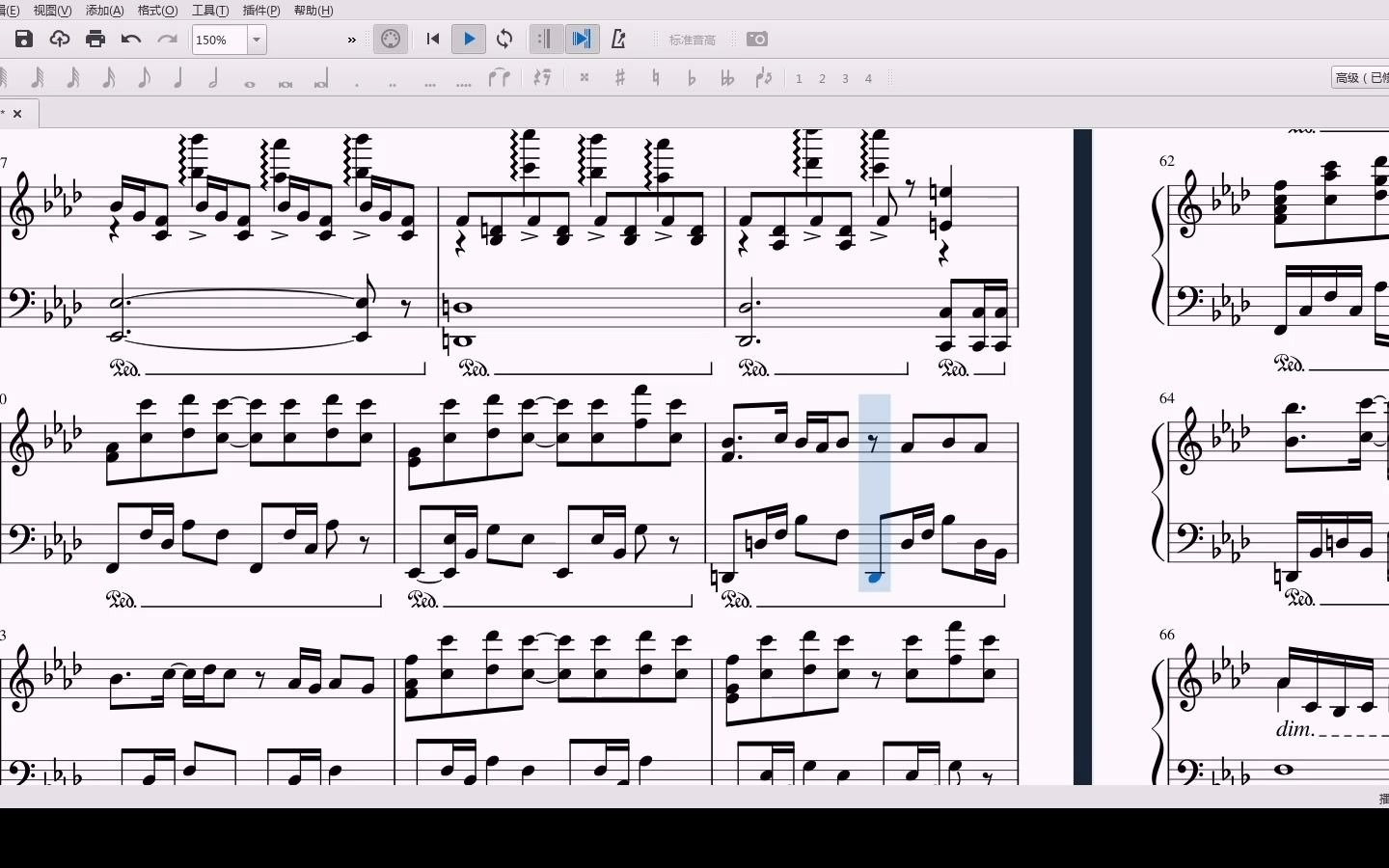Apply natural accidental
The width and height of the screenshot is (1389, 868).
[x=656, y=78]
